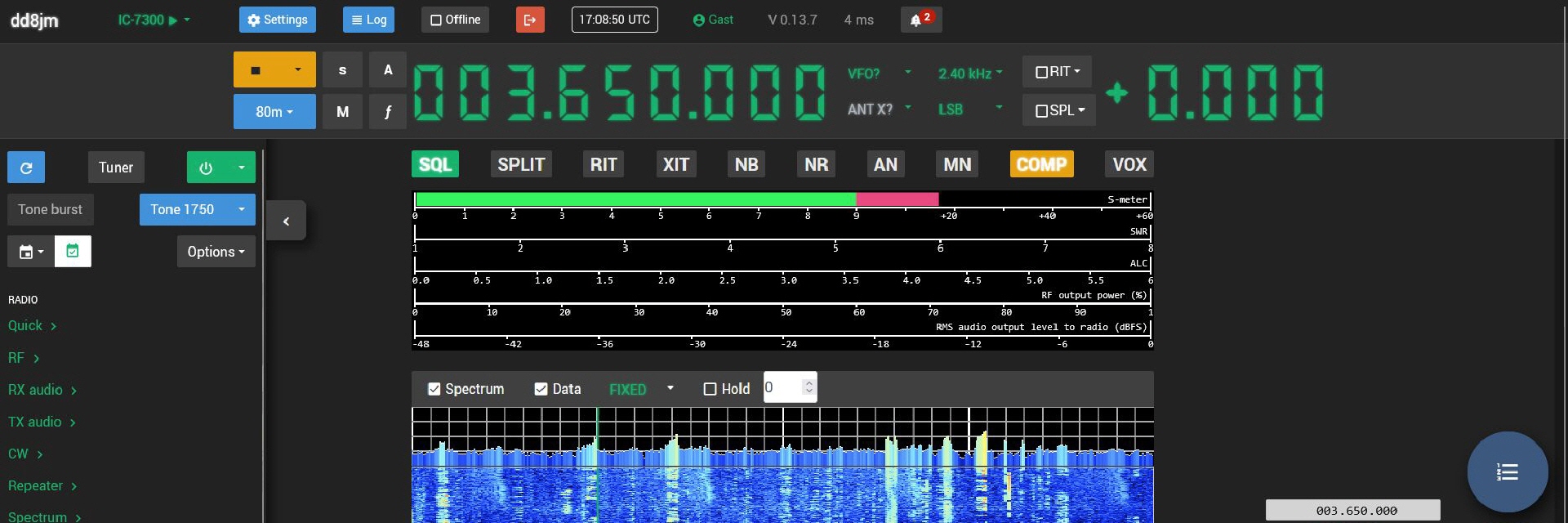
Task: Click the blue refresh icon button
Action: 26,168
